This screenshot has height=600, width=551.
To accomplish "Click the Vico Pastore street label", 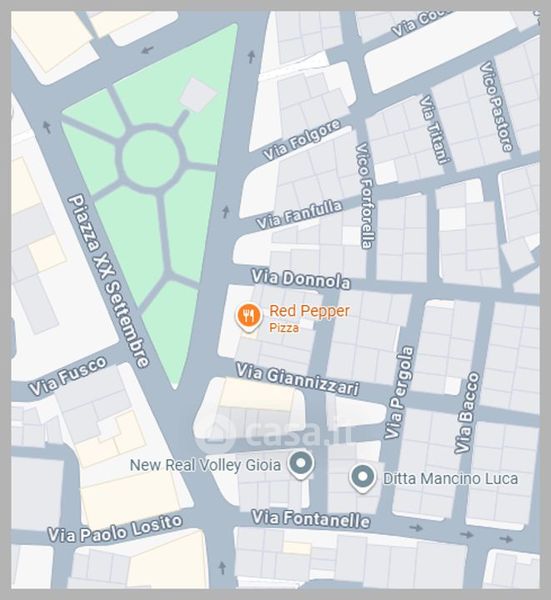I will [x=496, y=107].
